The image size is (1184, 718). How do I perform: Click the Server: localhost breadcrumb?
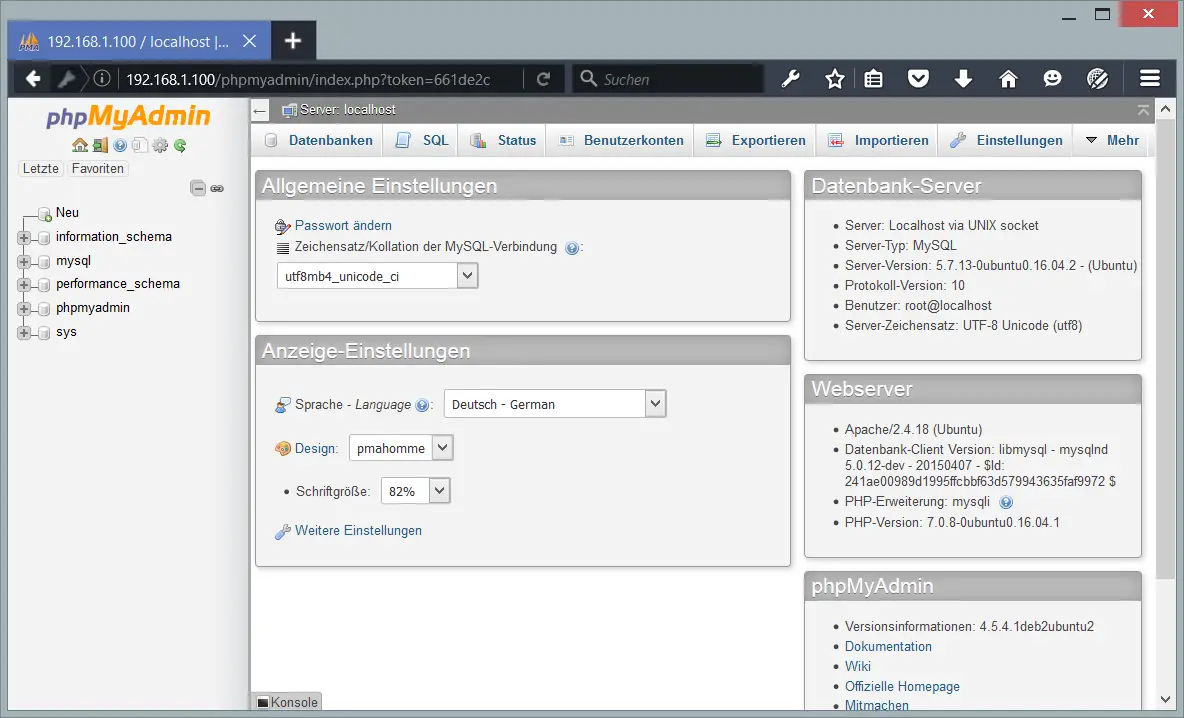click(x=347, y=110)
